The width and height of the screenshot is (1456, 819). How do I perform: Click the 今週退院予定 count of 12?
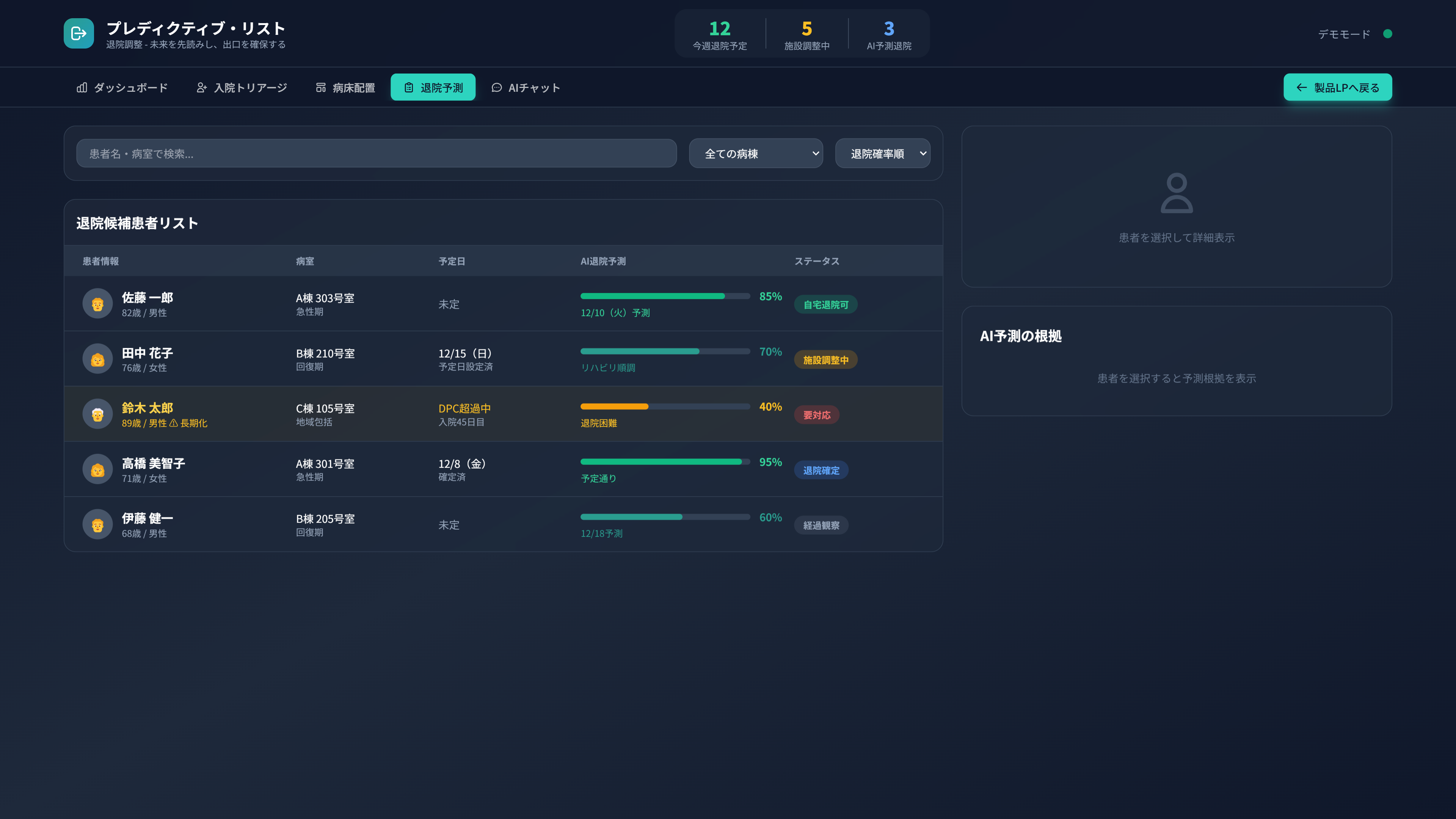720,29
